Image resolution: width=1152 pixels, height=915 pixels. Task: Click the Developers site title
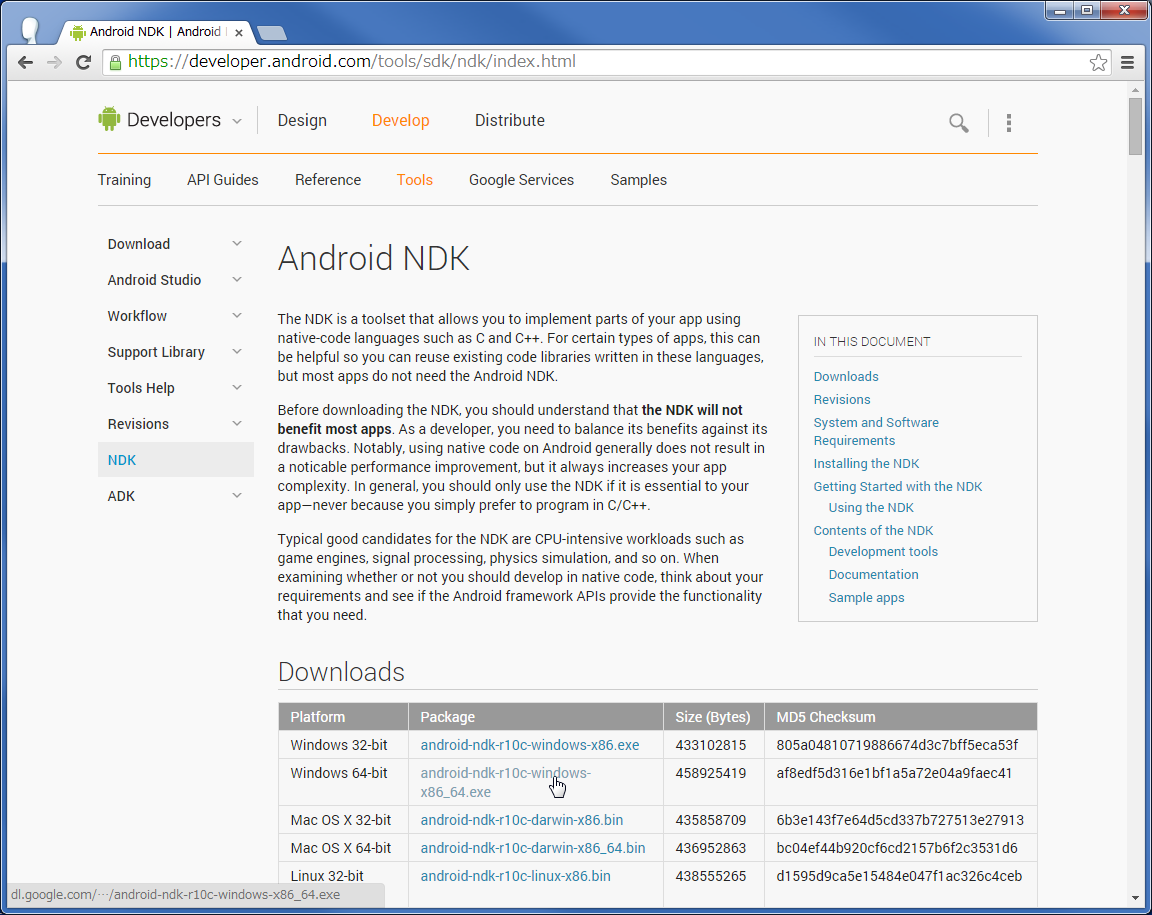tap(173, 120)
